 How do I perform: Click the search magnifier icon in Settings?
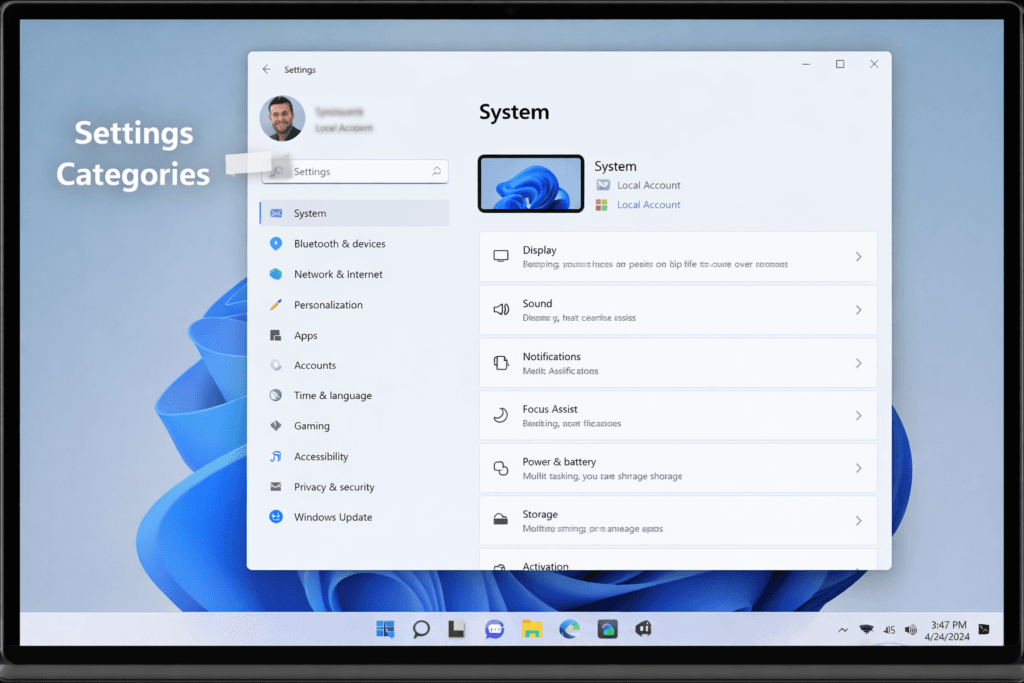436,172
